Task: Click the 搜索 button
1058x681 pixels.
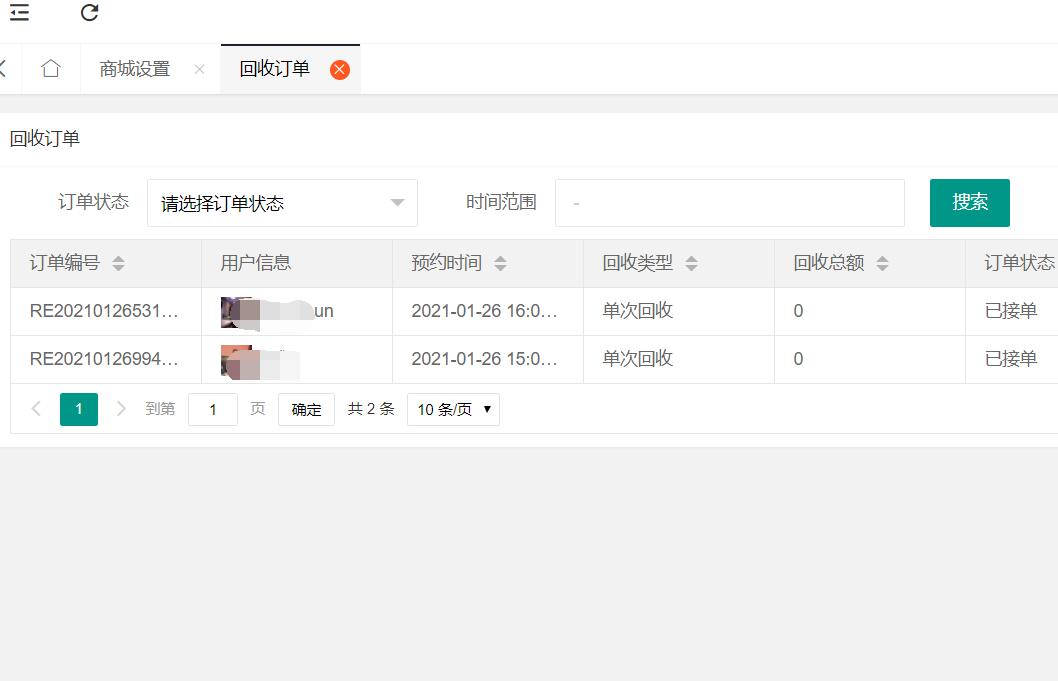Action: click(x=970, y=202)
